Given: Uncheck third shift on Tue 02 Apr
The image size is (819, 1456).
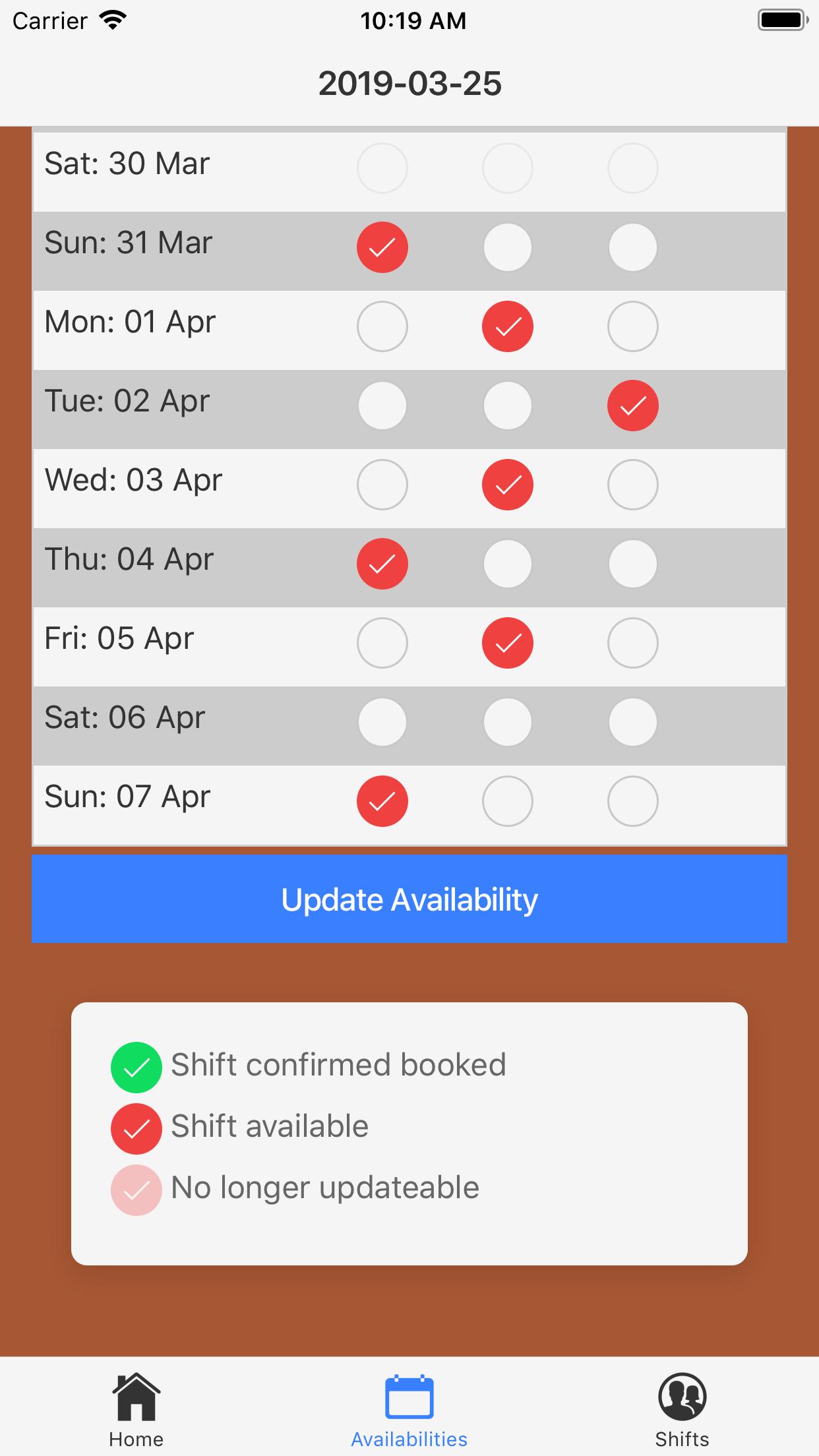Looking at the screenshot, I should tap(633, 406).
